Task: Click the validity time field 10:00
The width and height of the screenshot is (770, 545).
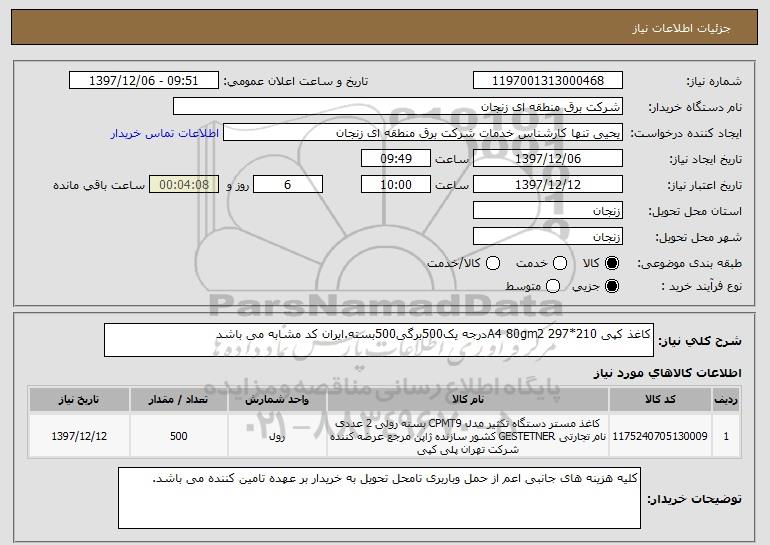Action: (396, 185)
